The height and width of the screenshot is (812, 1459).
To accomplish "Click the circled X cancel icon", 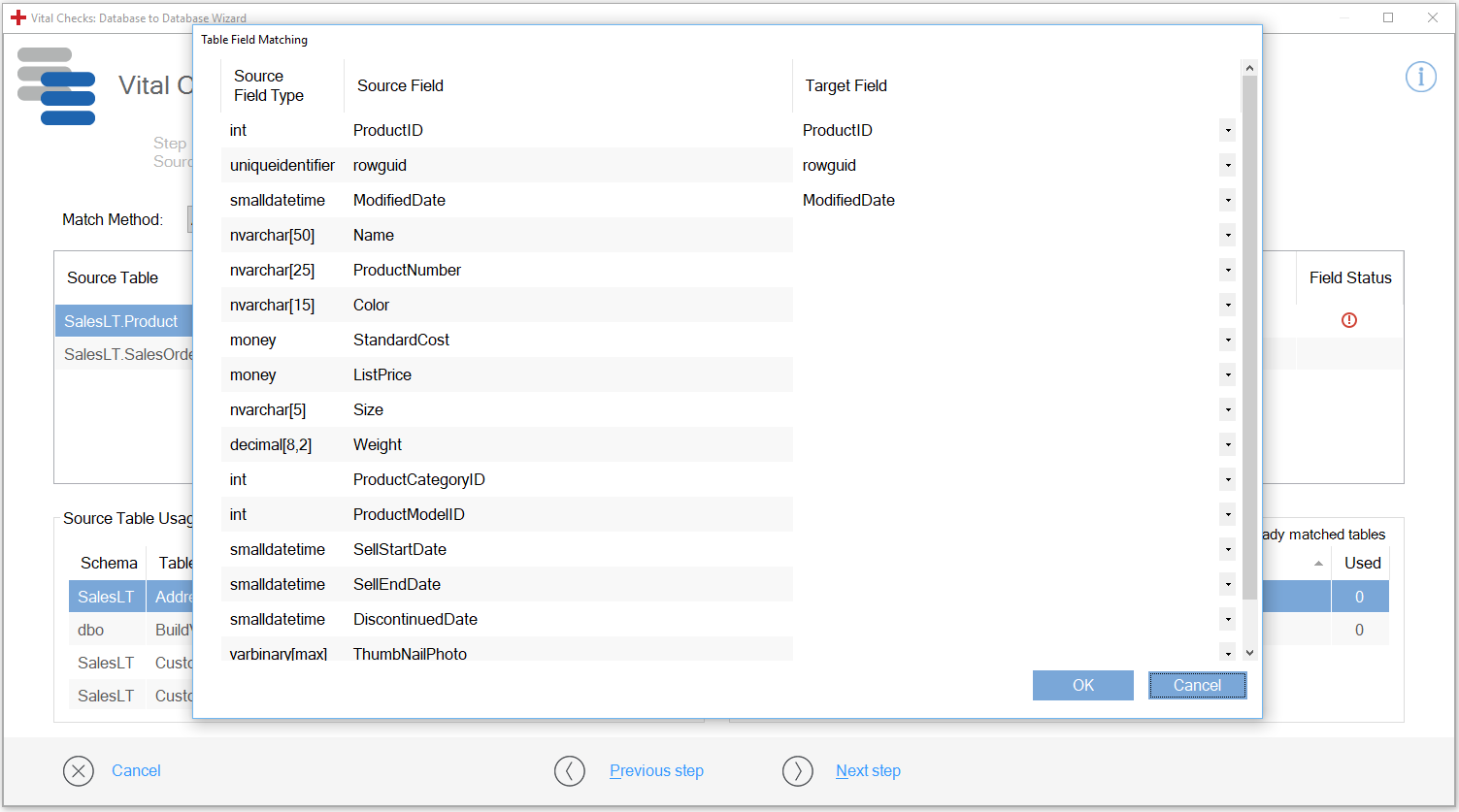I will click(x=79, y=771).
